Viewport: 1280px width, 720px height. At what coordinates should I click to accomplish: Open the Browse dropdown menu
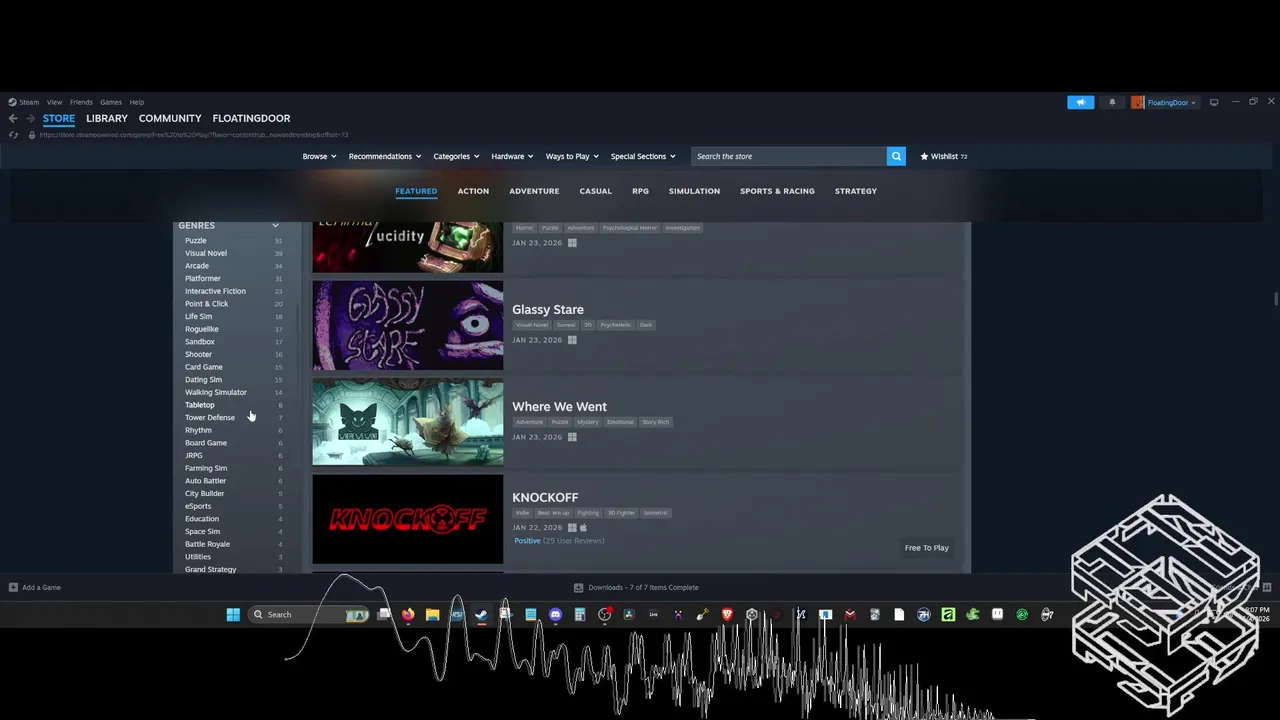[x=319, y=156]
